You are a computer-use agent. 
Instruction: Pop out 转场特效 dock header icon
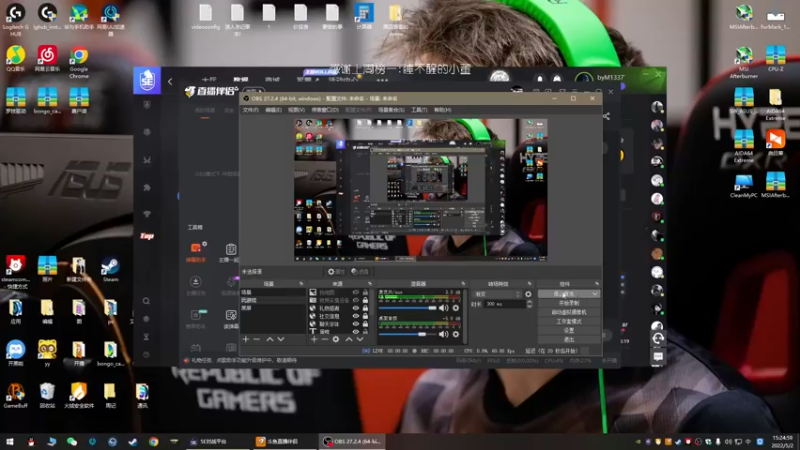(x=529, y=284)
